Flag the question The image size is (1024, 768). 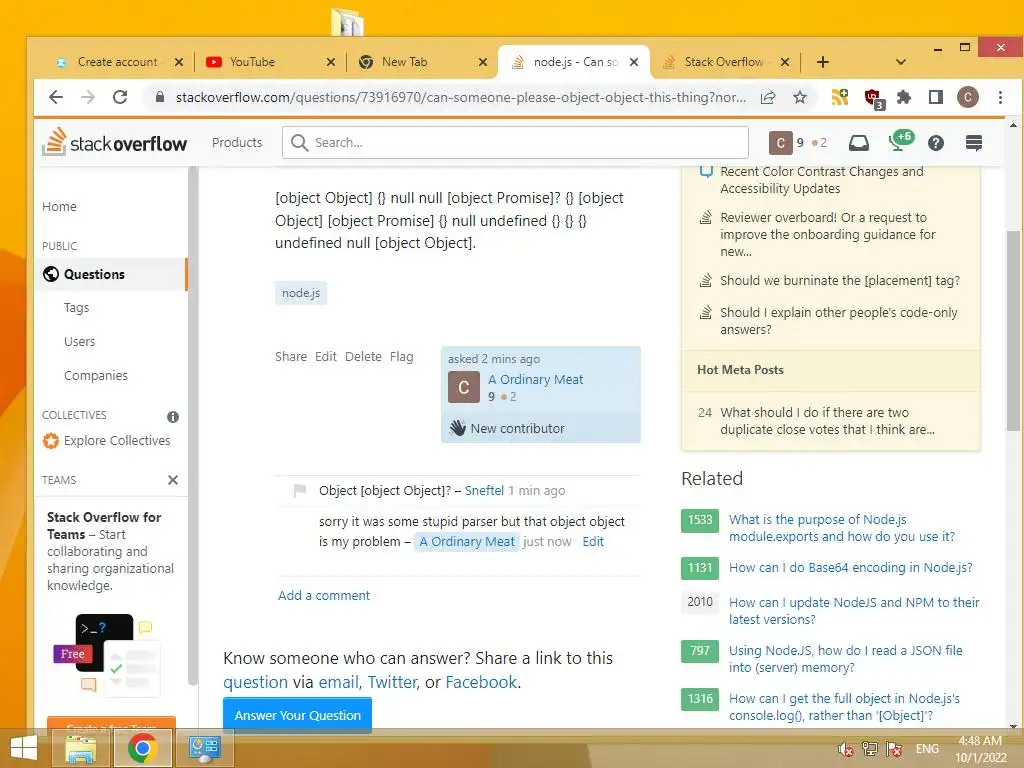[402, 357]
